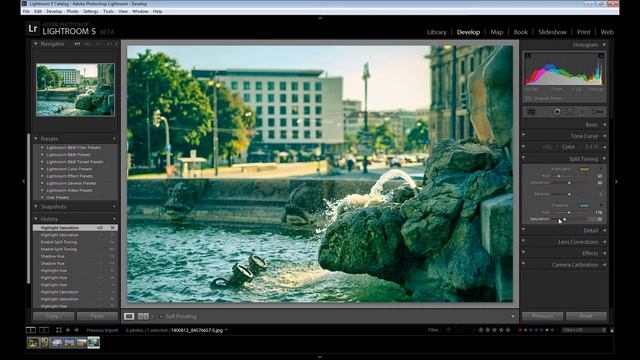Toggle the HSL/Color/B&W panel on/off switch
The width and height of the screenshot is (640, 360).
(x=524, y=145)
